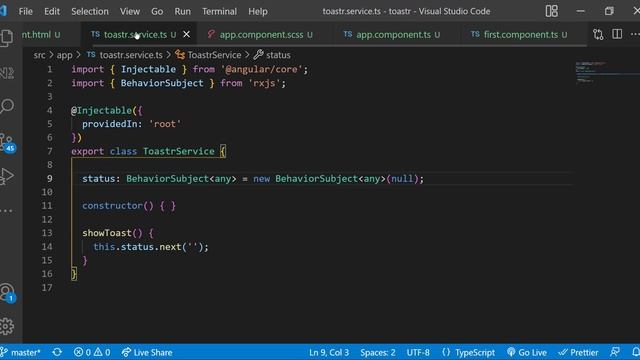Viewport: 640px width, 360px height.
Task: Click Go Live in the status bar
Action: [527, 352]
